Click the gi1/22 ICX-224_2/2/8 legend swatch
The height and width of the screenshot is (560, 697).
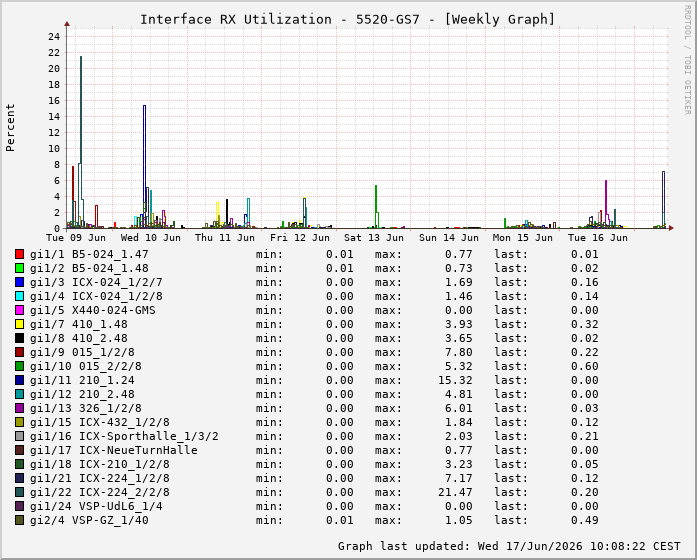click(19, 492)
